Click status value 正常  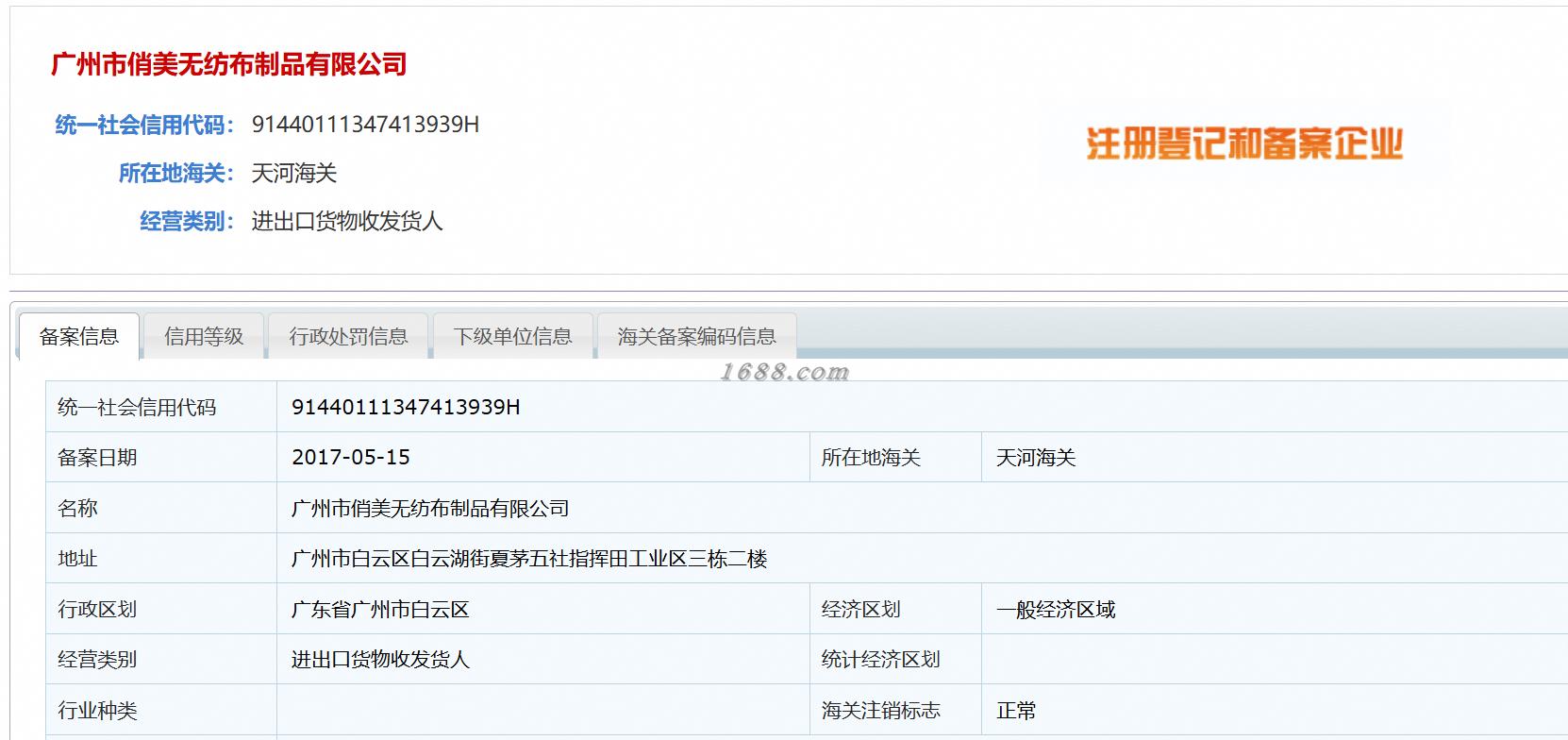(1016, 711)
